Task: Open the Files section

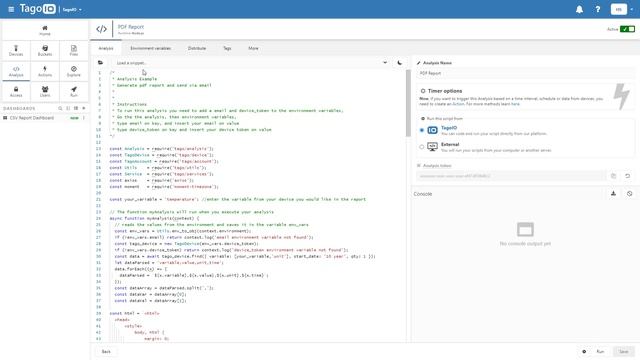Action: 73,51
